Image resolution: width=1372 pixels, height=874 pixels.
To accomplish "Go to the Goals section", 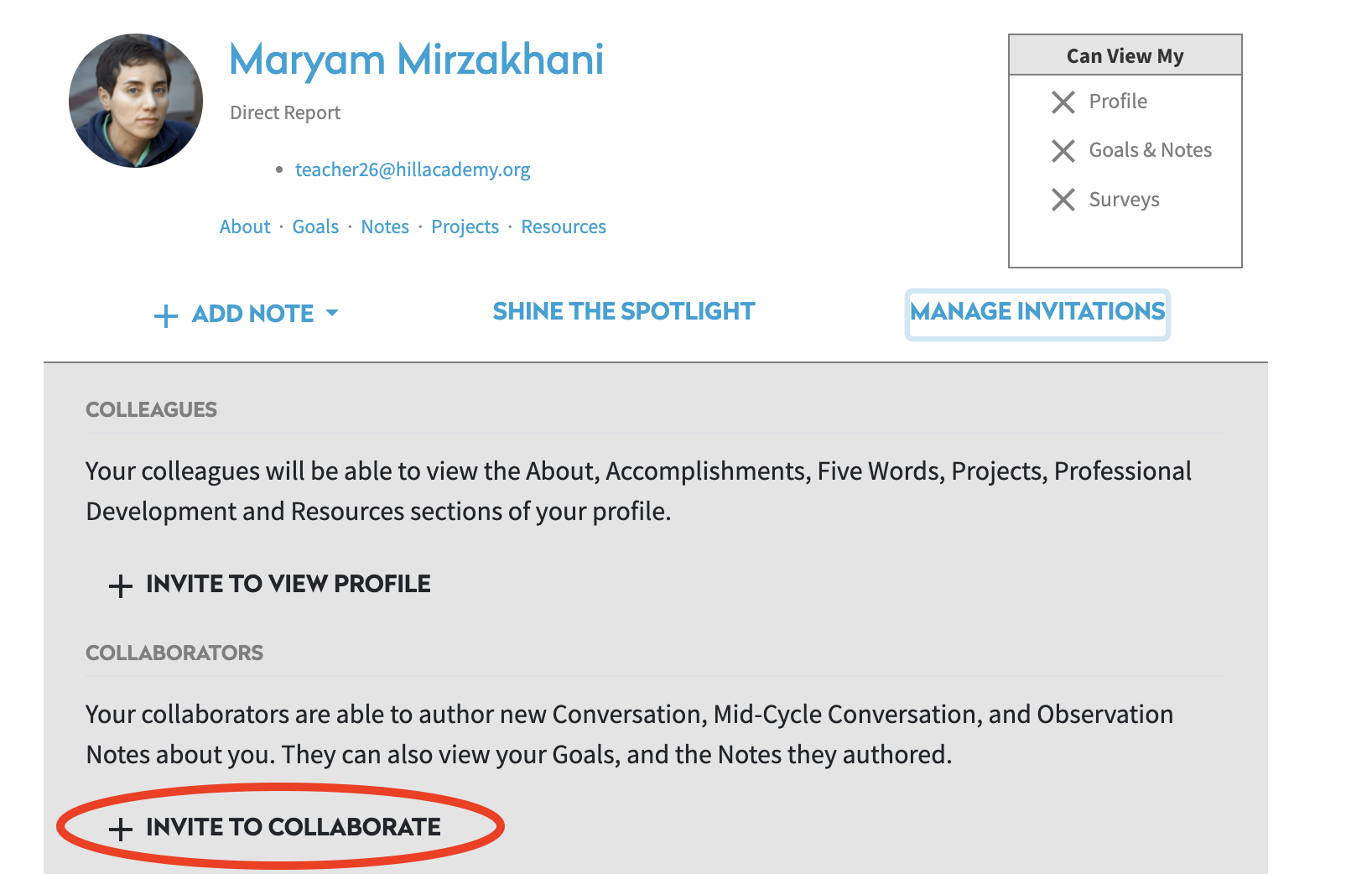I will pos(315,226).
